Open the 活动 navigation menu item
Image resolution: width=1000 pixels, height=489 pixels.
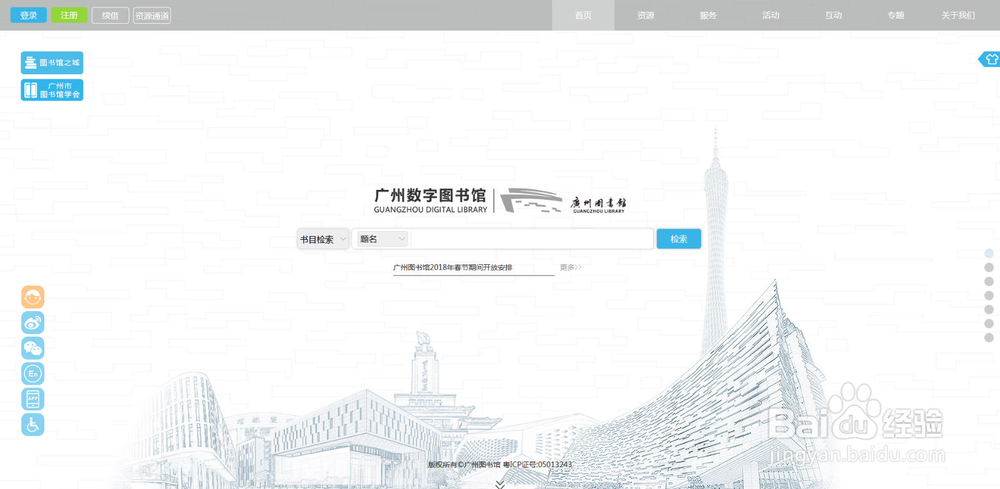tap(770, 15)
